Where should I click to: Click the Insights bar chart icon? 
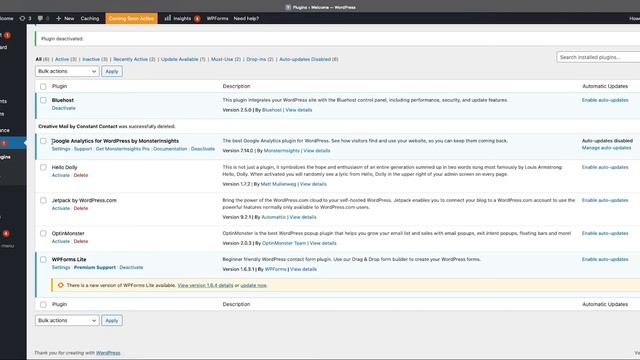[x=168, y=18]
